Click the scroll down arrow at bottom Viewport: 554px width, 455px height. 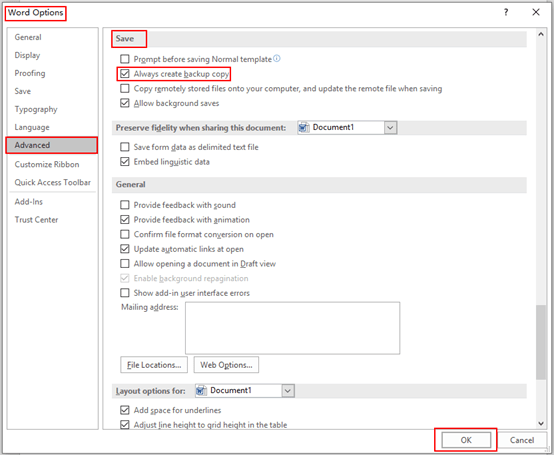coord(541,423)
